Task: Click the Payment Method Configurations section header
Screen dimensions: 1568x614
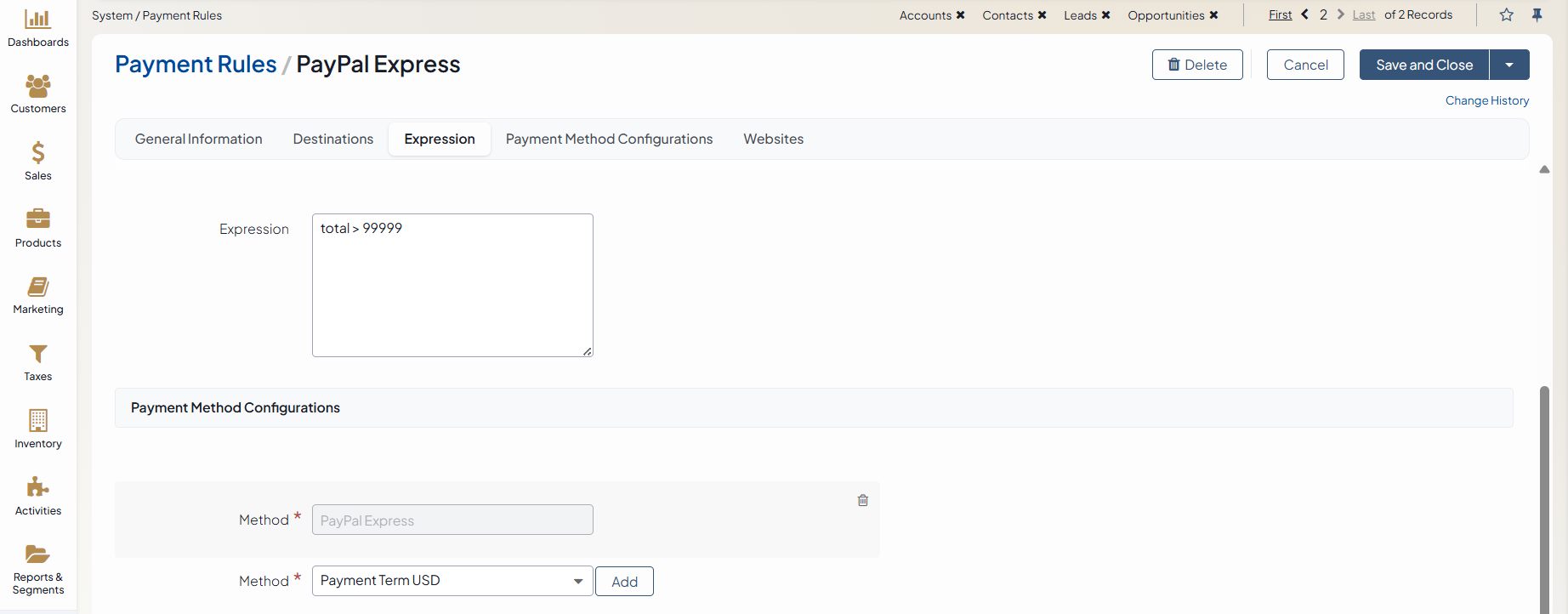Action: click(814, 408)
